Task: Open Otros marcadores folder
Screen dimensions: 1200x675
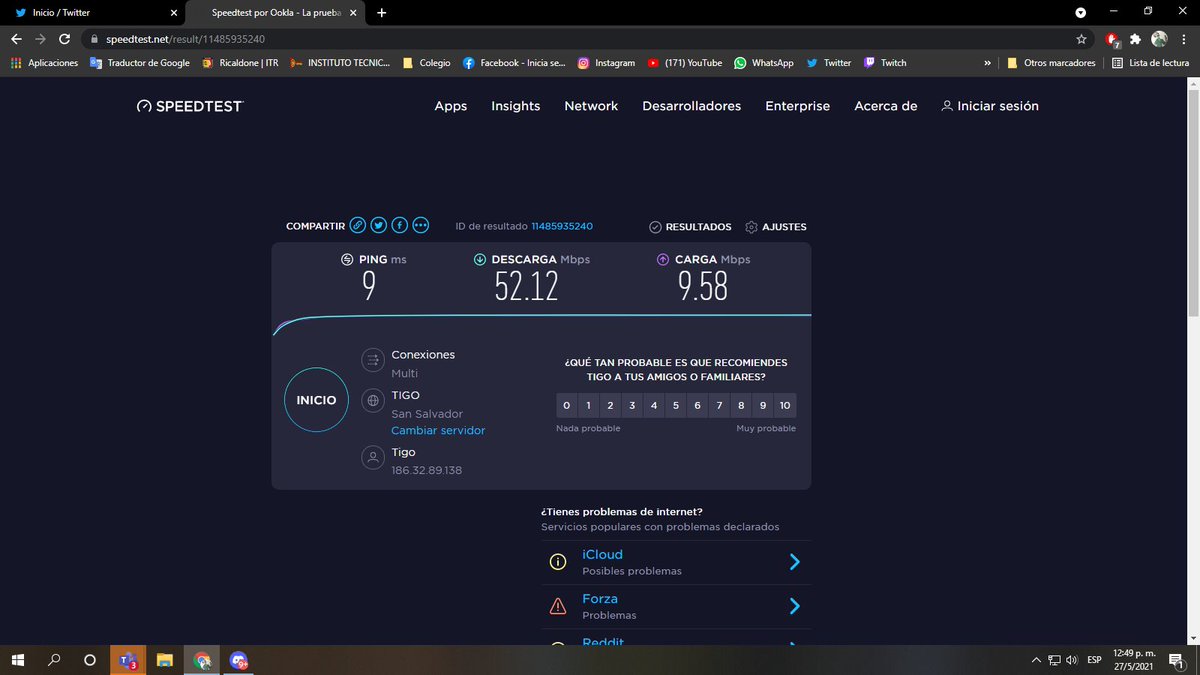Action: point(1051,62)
